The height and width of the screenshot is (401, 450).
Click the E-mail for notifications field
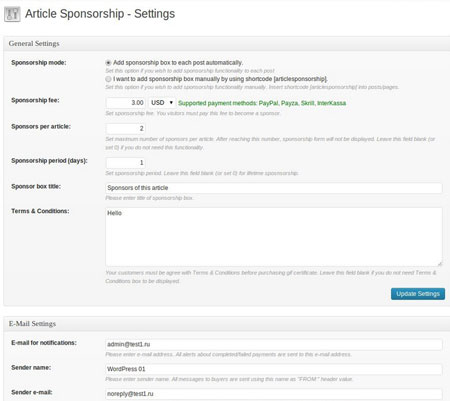[x=274, y=344]
